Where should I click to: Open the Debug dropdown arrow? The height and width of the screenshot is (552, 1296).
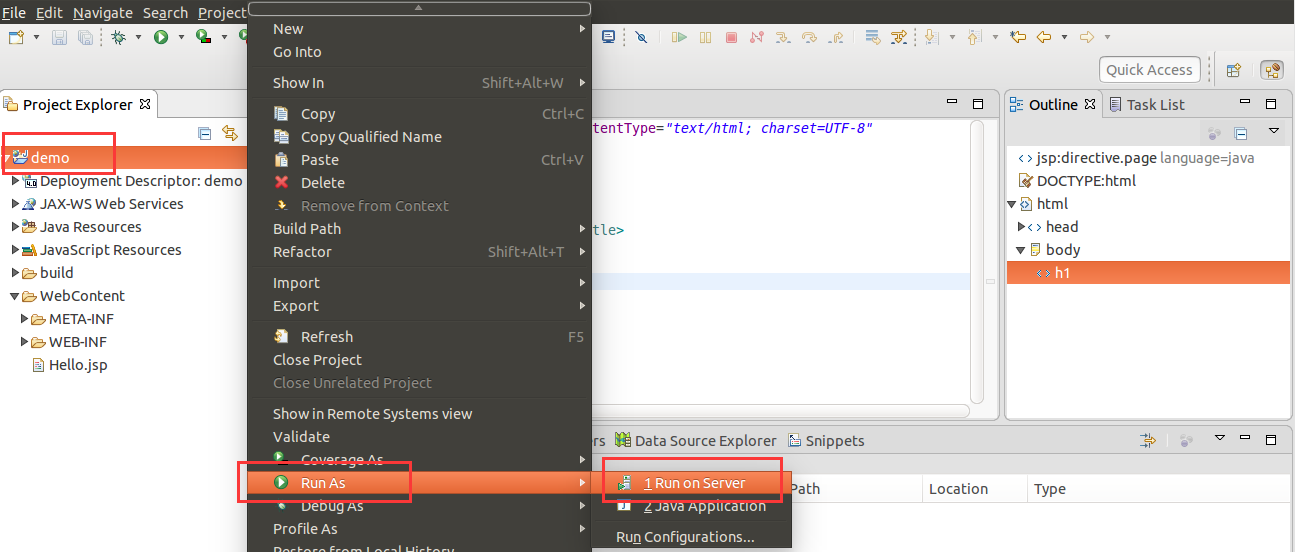[x=138, y=37]
